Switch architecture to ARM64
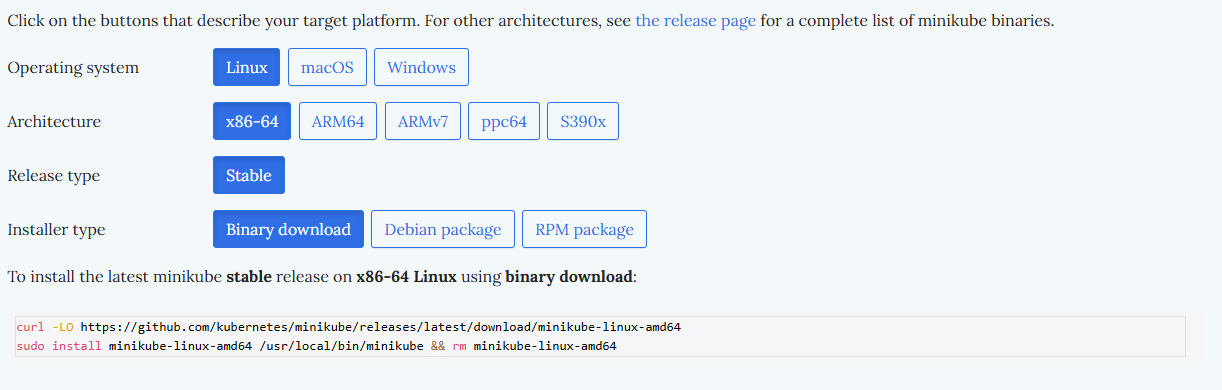 pos(338,122)
